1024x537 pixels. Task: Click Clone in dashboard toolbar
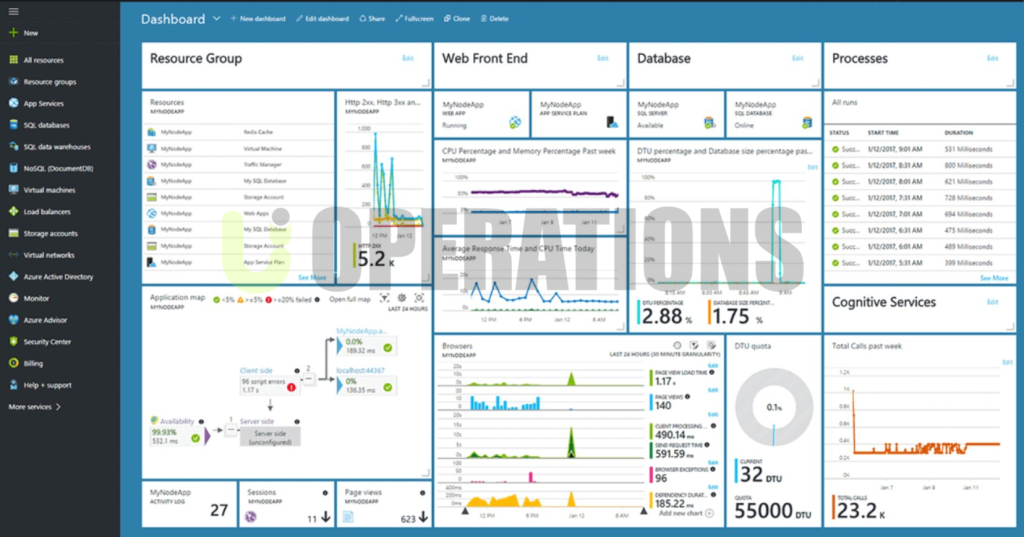coord(457,19)
